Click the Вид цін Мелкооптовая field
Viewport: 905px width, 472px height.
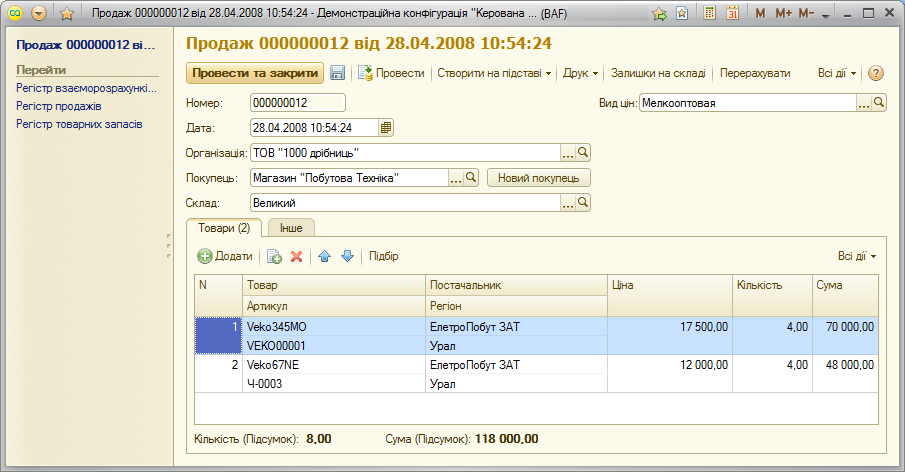(x=747, y=103)
